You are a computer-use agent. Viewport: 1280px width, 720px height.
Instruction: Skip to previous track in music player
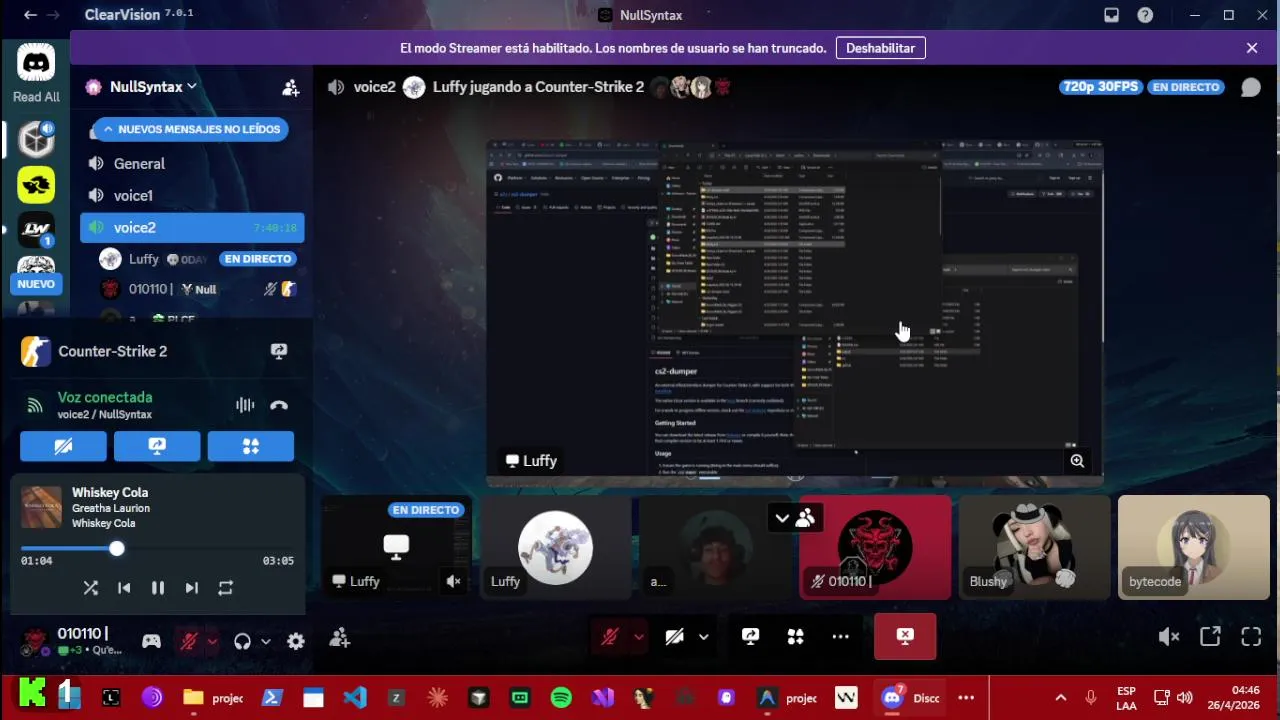tap(124, 588)
